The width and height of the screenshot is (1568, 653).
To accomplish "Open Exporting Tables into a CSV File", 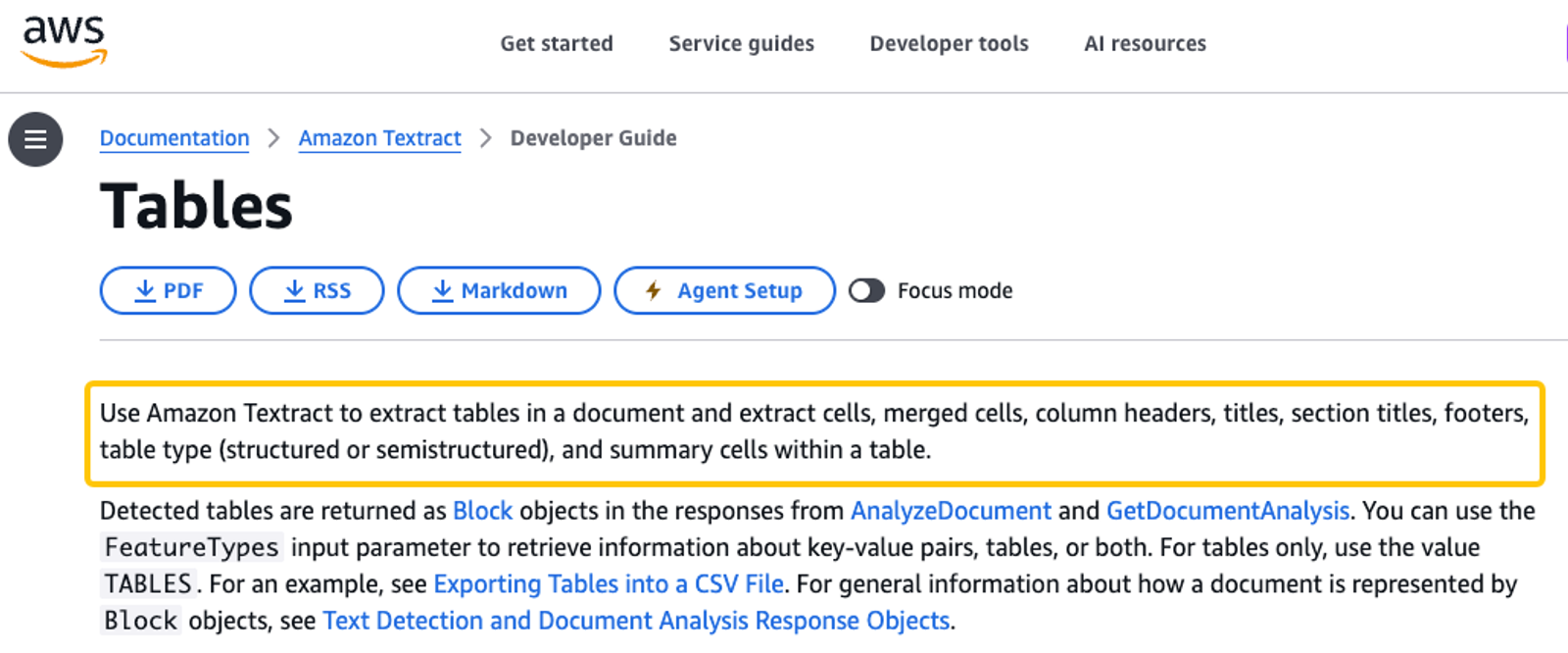I will (609, 584).
